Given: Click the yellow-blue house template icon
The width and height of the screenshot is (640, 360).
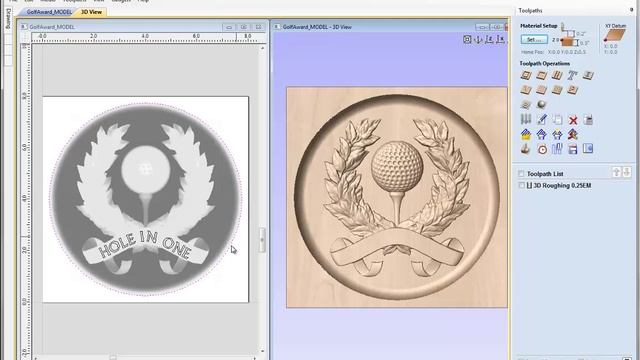Looking at the screenshot, I should tap(526, 134).
